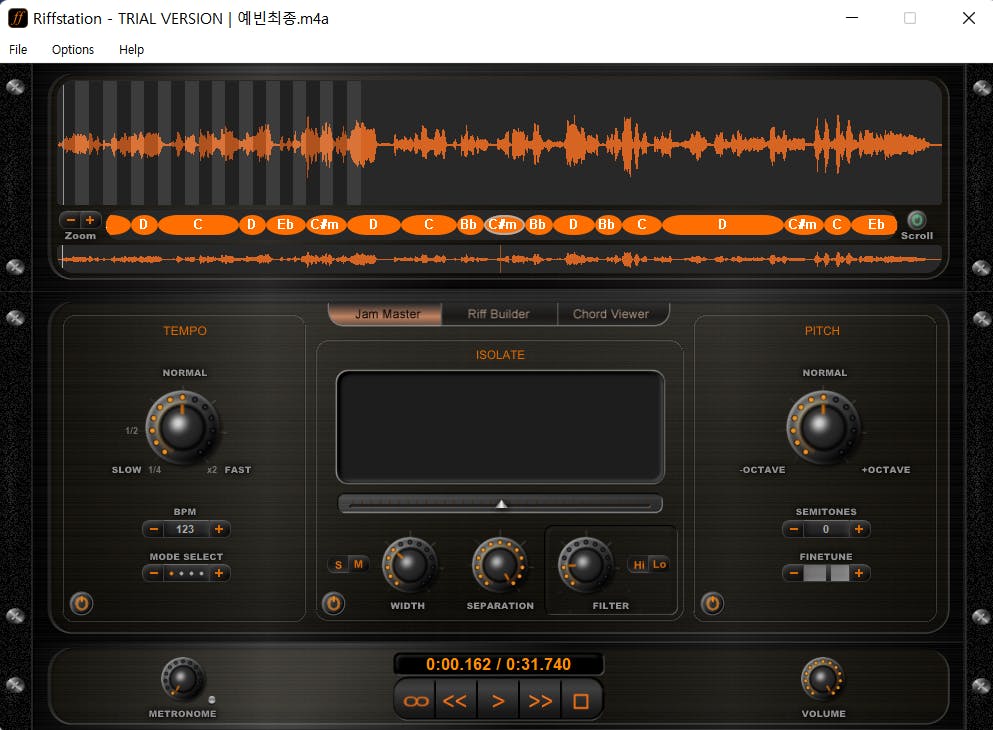Select the first C chord marker
Image resolution: width=993 pixels, height=730 pixels.
click(198, 224)
